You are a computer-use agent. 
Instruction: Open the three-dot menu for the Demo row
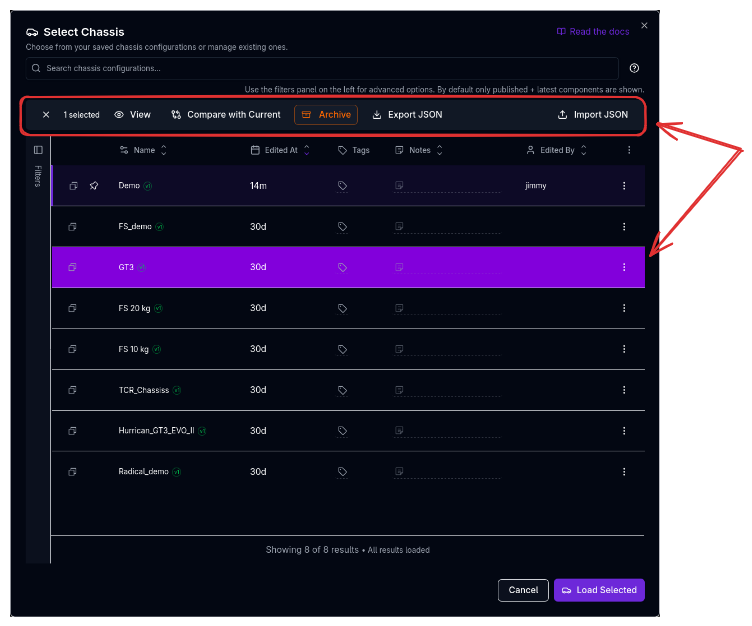[x=624, y=186]
